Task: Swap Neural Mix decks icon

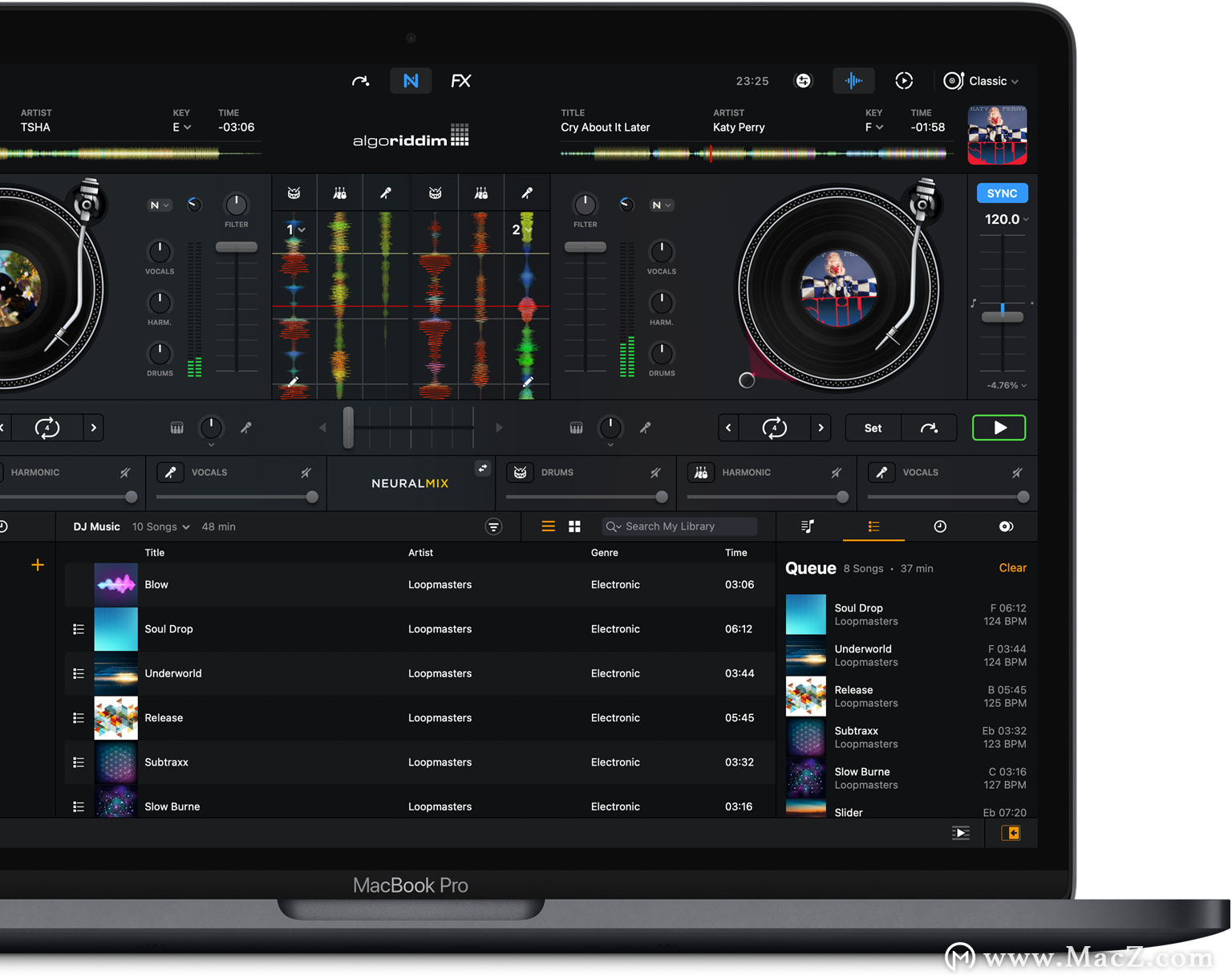Action: [x=482, y=468]
